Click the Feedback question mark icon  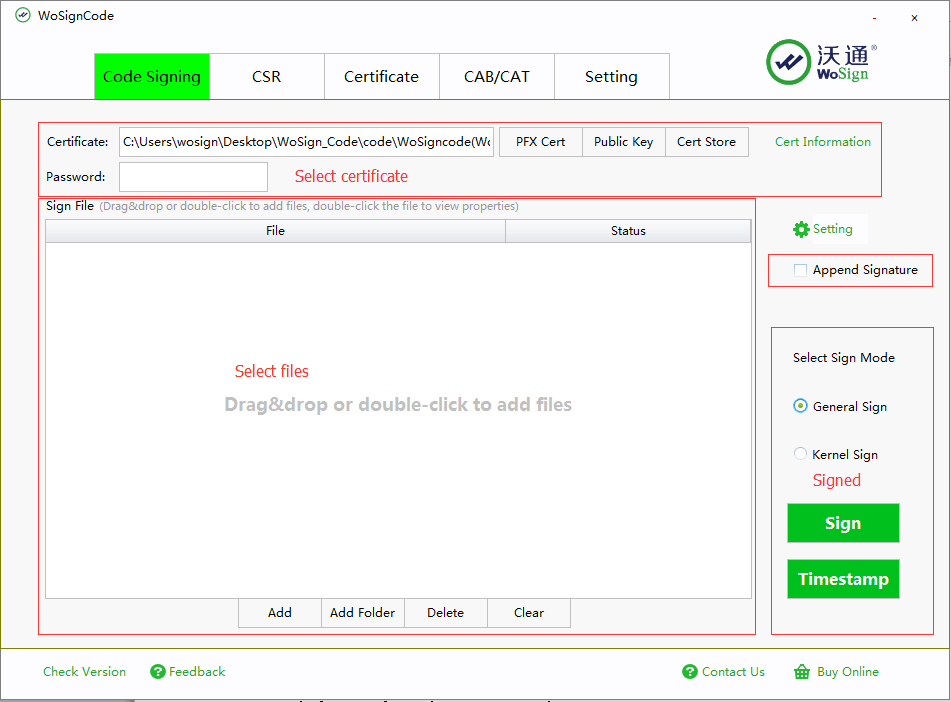tap(158, 672)
